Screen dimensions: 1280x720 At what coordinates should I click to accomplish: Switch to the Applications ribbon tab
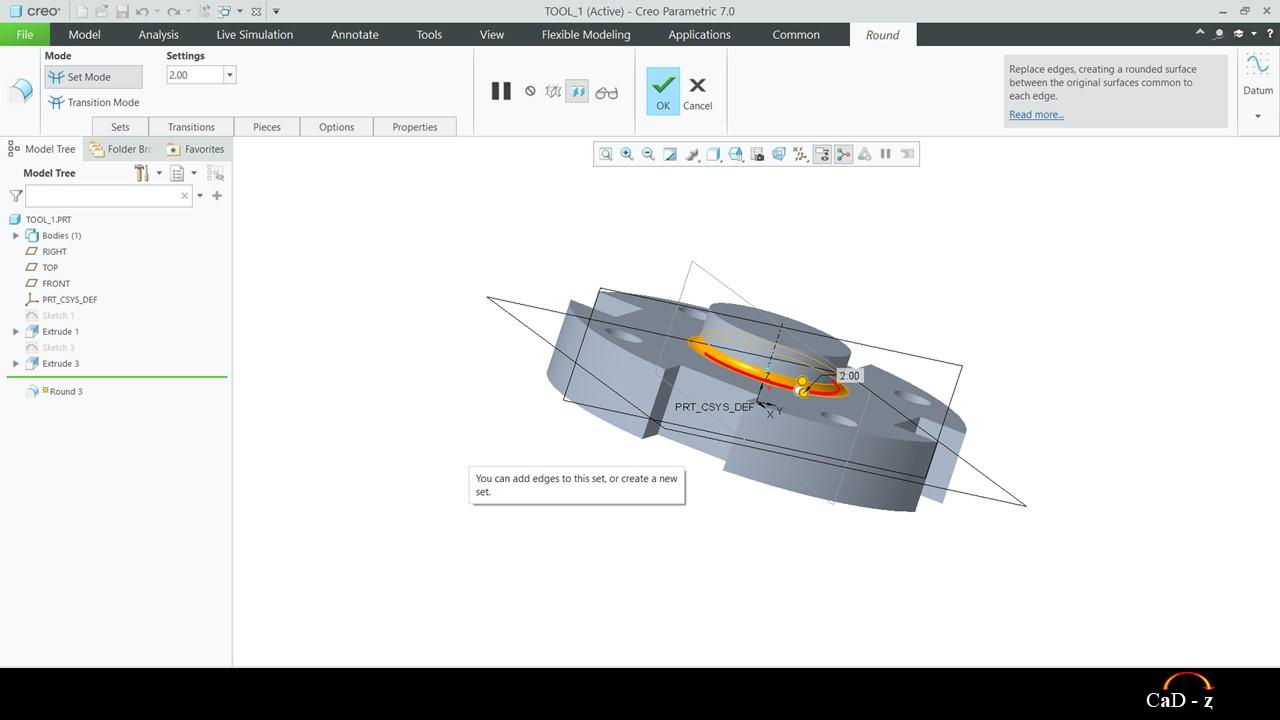coord(699,34)
